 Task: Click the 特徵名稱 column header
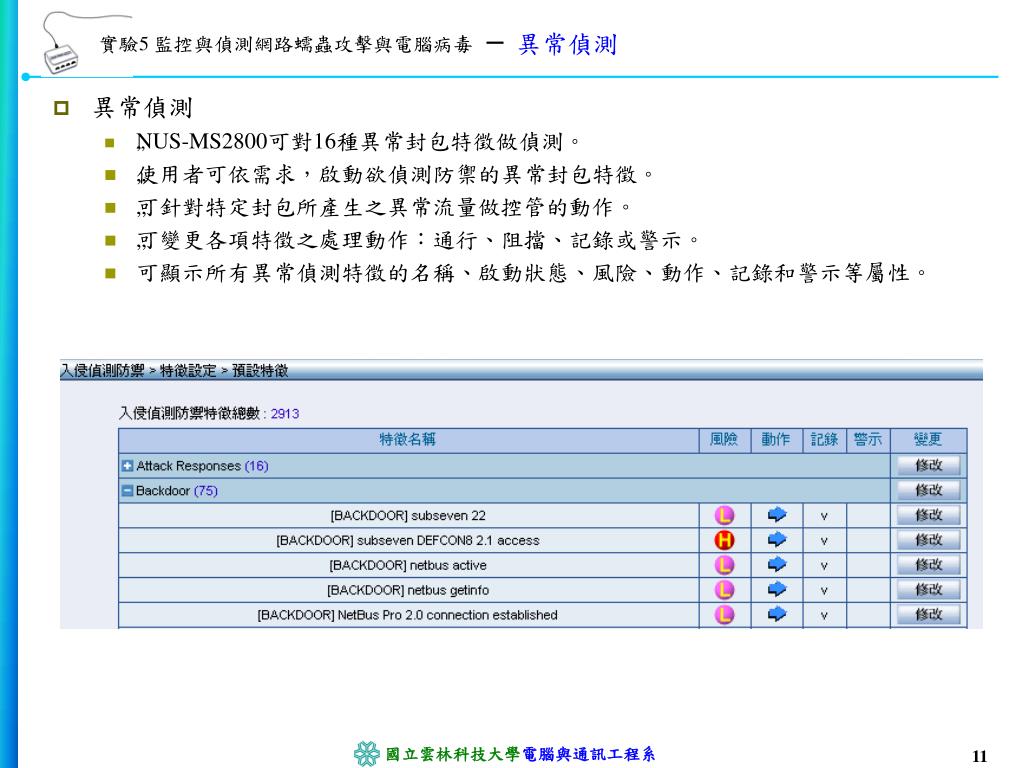408,440
